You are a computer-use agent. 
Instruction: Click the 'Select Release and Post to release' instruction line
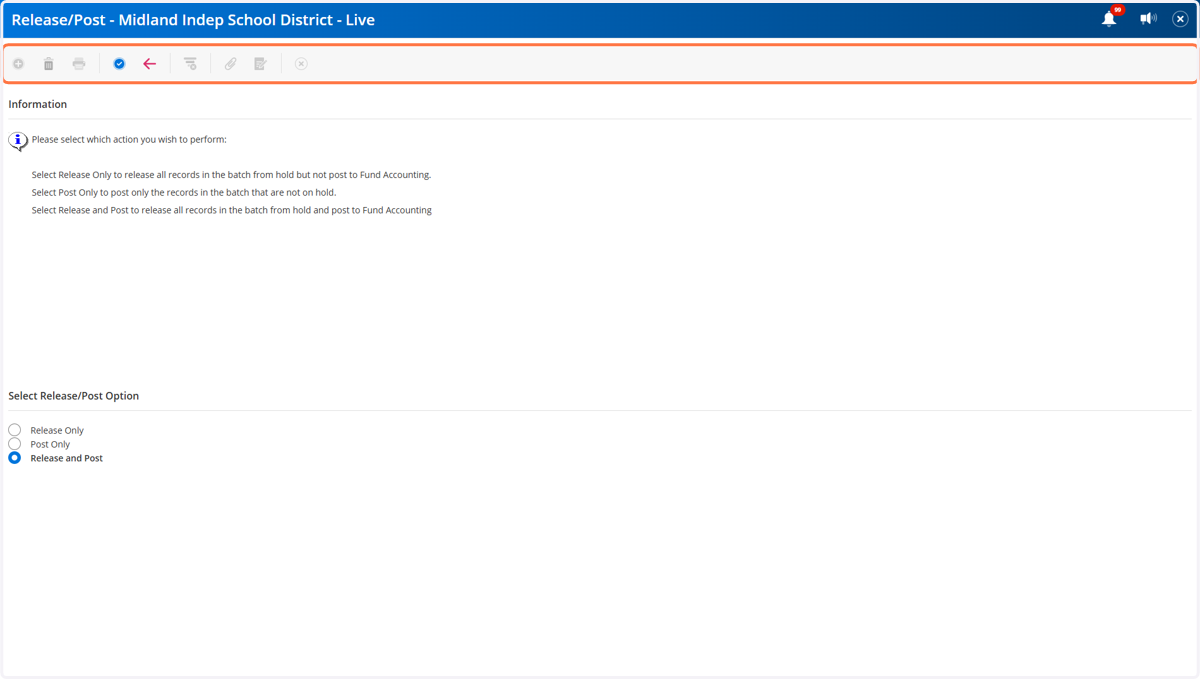[x=232, y=210]
